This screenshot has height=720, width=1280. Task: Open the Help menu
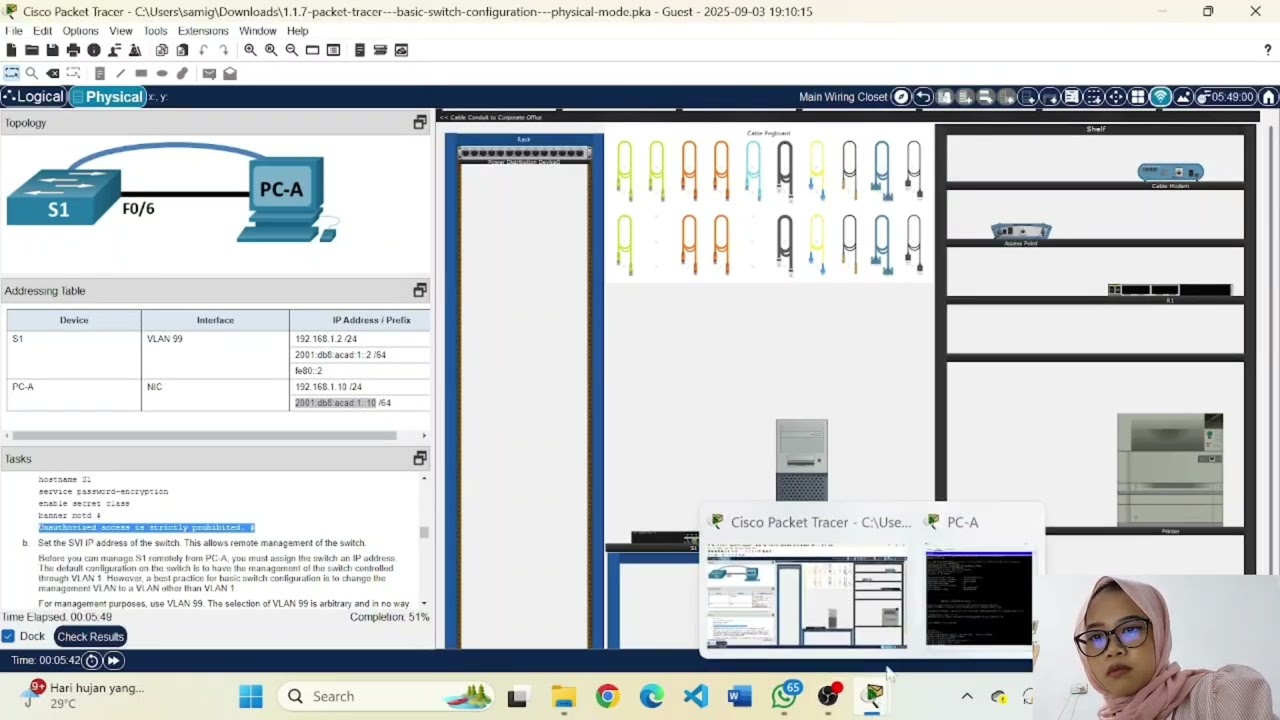tap(298, 31)
